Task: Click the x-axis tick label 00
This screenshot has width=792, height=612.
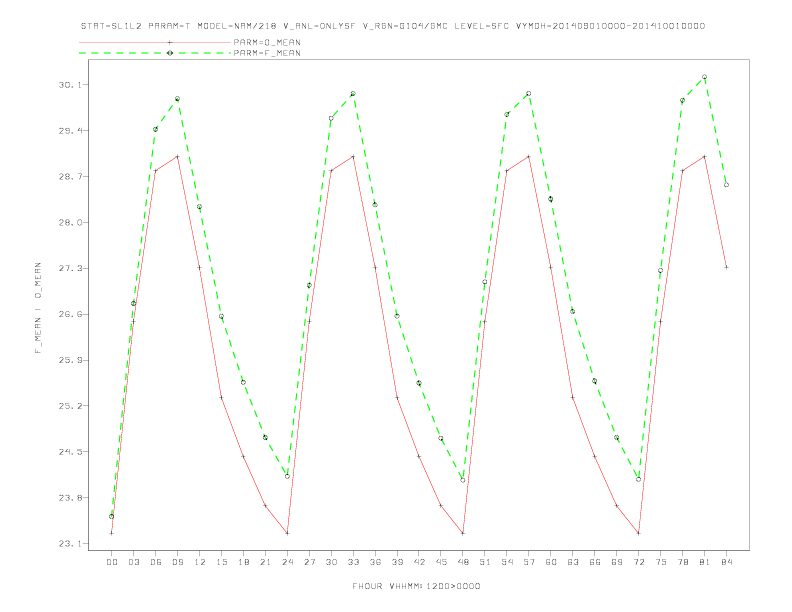Action: pyautogui.click(x=112, y=562)
